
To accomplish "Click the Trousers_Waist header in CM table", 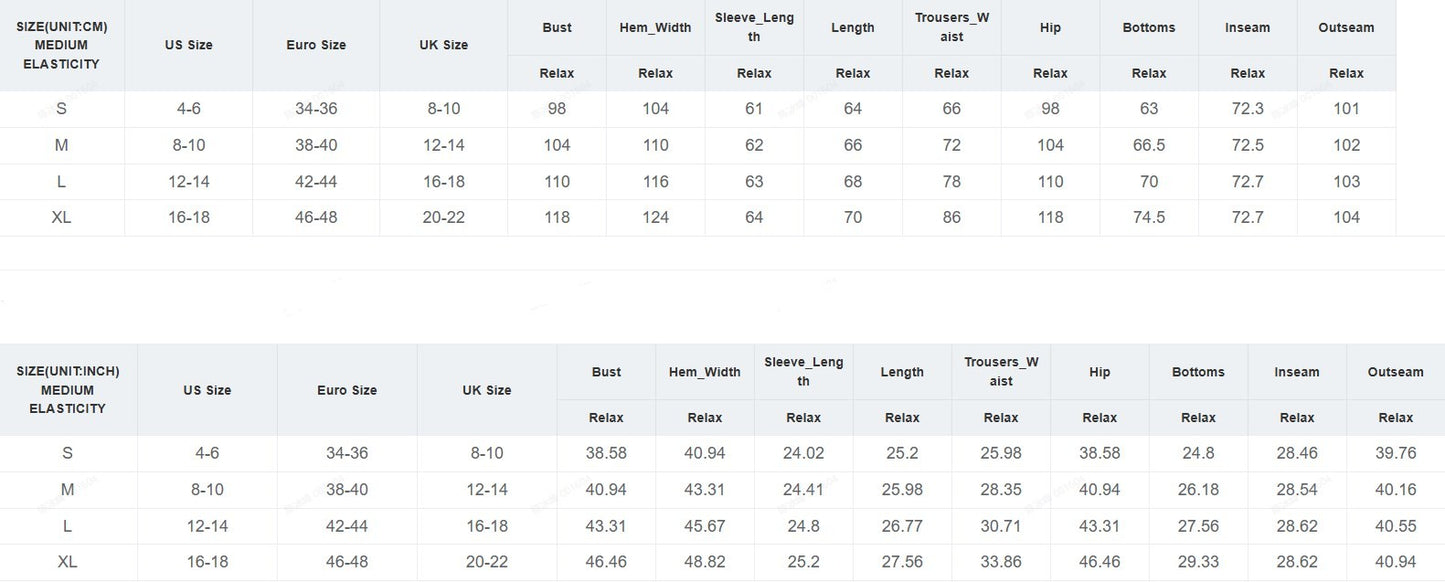I will pos(951,27).
